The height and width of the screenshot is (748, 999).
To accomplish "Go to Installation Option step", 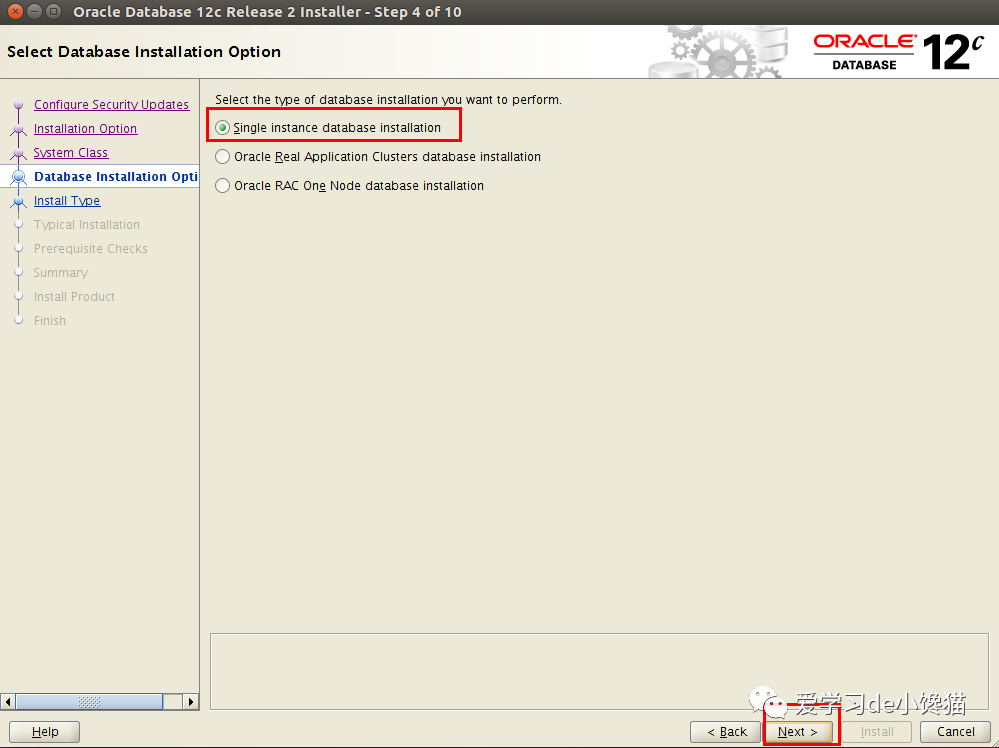I will tap(85, 129).
